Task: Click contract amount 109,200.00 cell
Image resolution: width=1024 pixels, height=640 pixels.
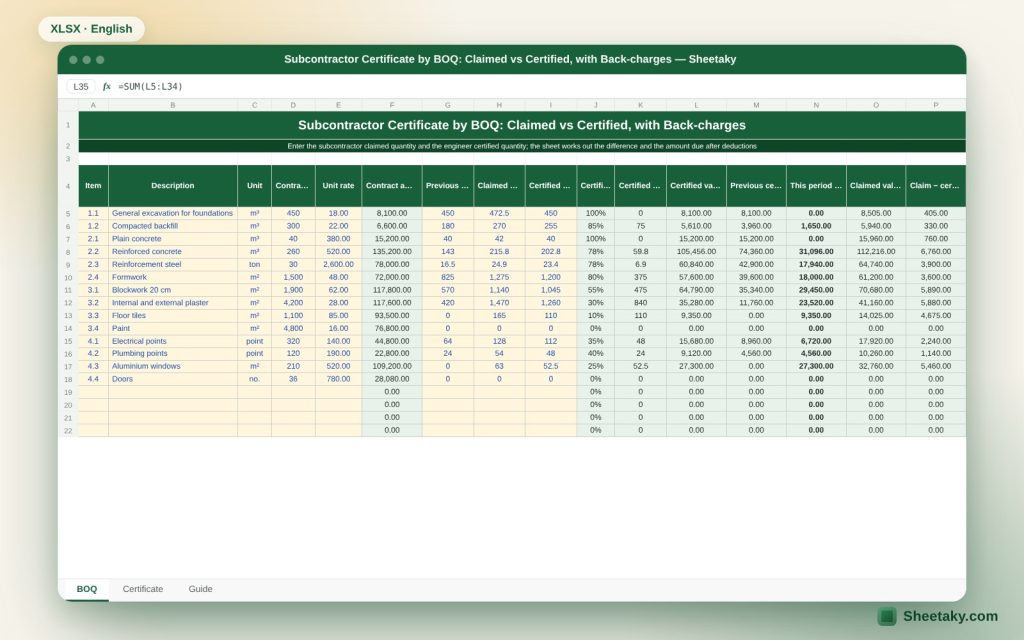Action: pos(392,366)
